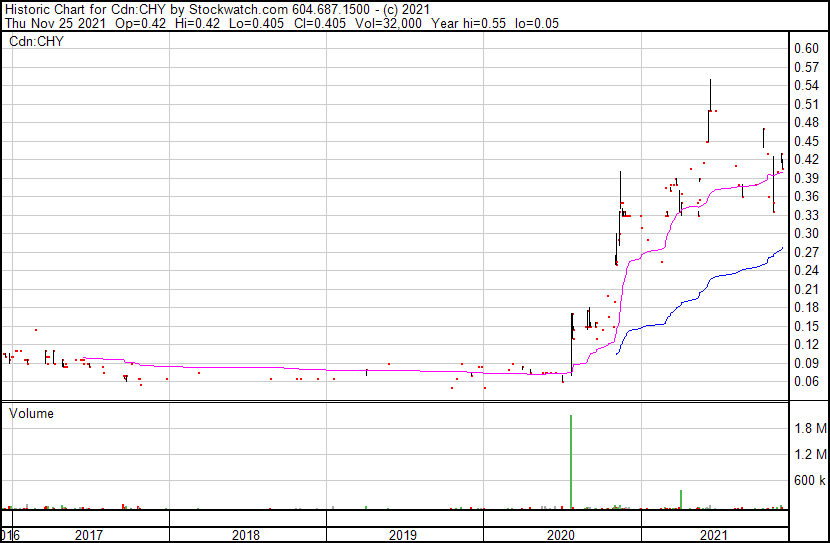Click the blue long-term moving average line
Image resolution: width=830 pixels, height=543 pixels.
tap(699, 295)
